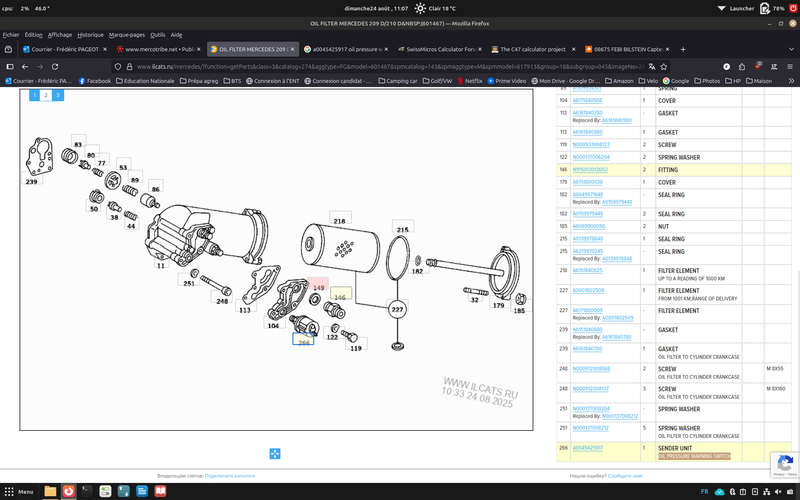Open the extensions puzzle icon
The height and width of the screenshot is (500, 800).
click(x=742, y=66)
